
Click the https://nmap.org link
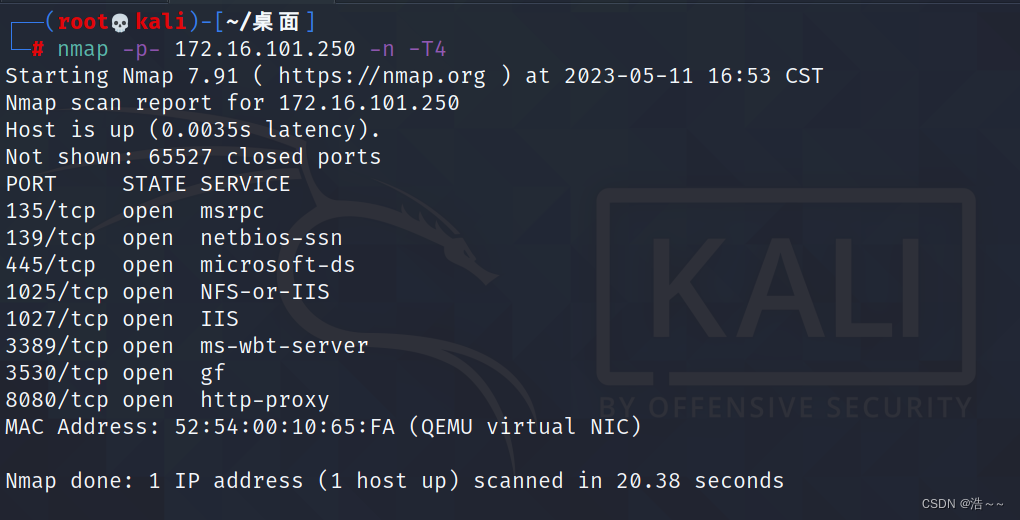[382, 76]
